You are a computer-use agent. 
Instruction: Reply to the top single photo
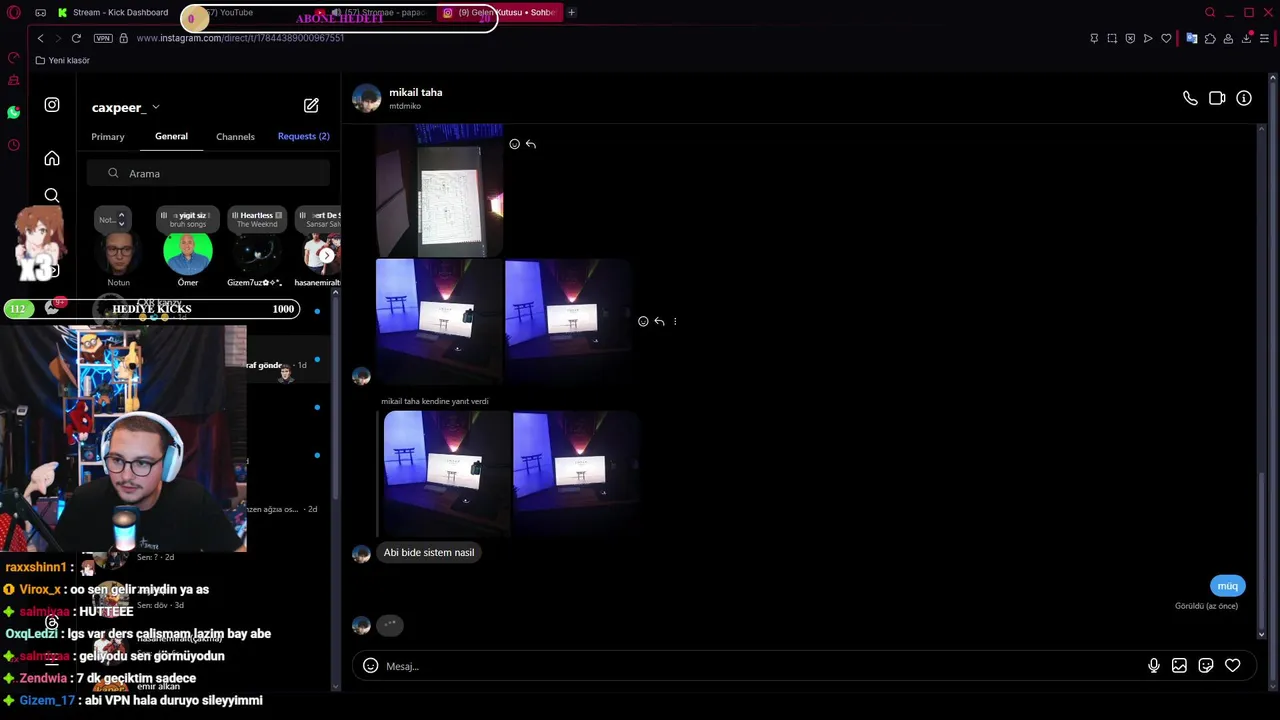[x=531, y=144]
